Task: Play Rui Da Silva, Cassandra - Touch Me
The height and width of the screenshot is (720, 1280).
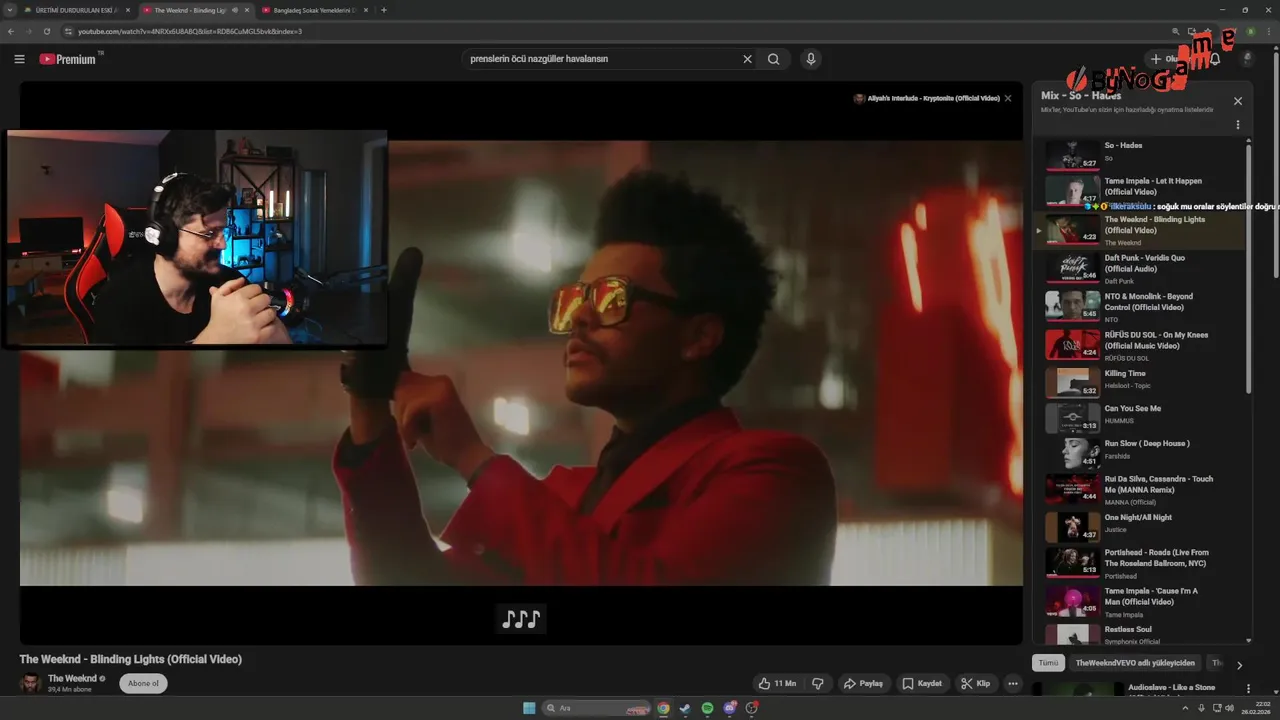Action: tap(1139, 488)
